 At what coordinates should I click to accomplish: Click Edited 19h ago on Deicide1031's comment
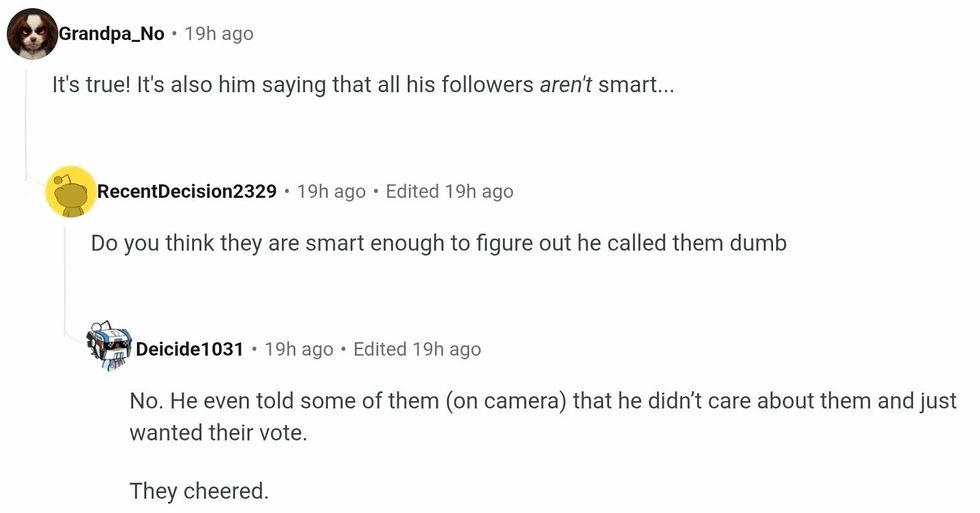tap(417, 349)
